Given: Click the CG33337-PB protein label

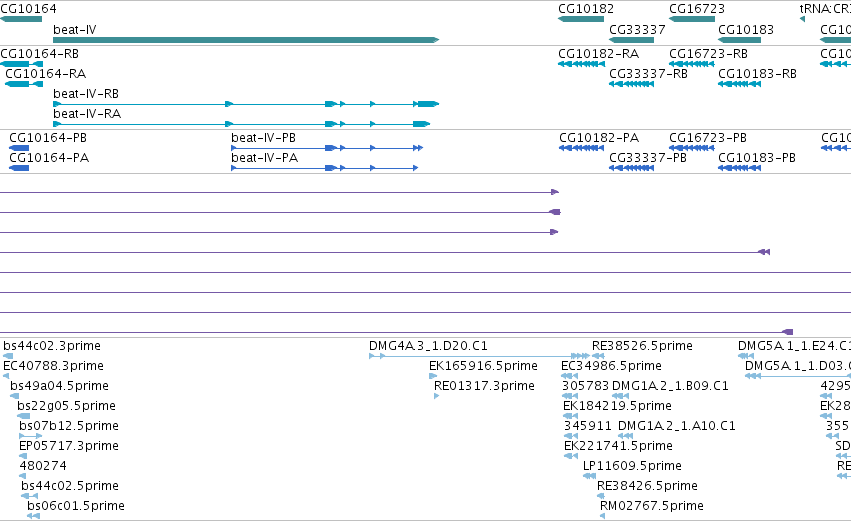Looking at the screenshot, I should point(647,158).
